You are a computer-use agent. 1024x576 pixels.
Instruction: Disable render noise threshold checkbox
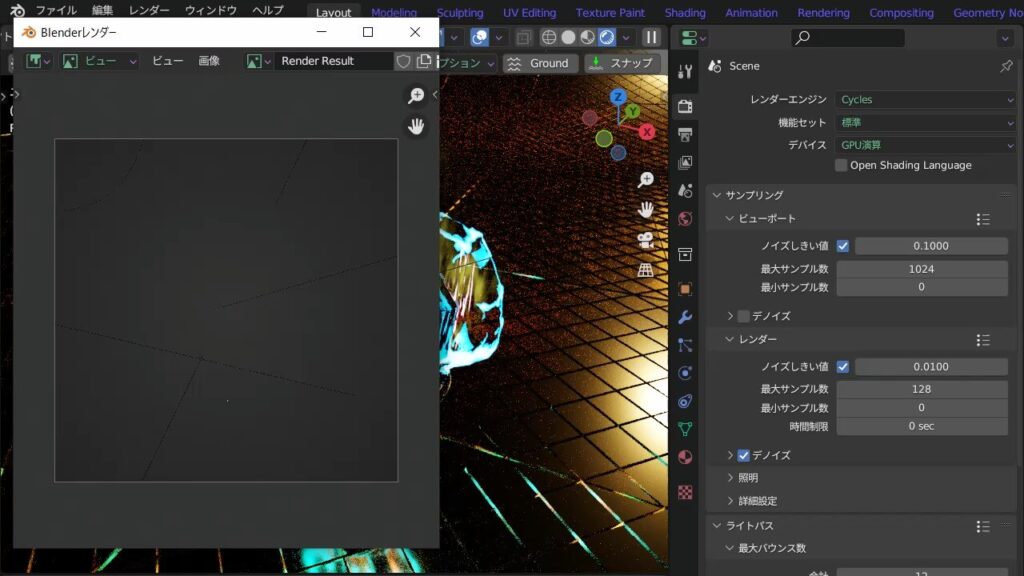coord(842,367)
